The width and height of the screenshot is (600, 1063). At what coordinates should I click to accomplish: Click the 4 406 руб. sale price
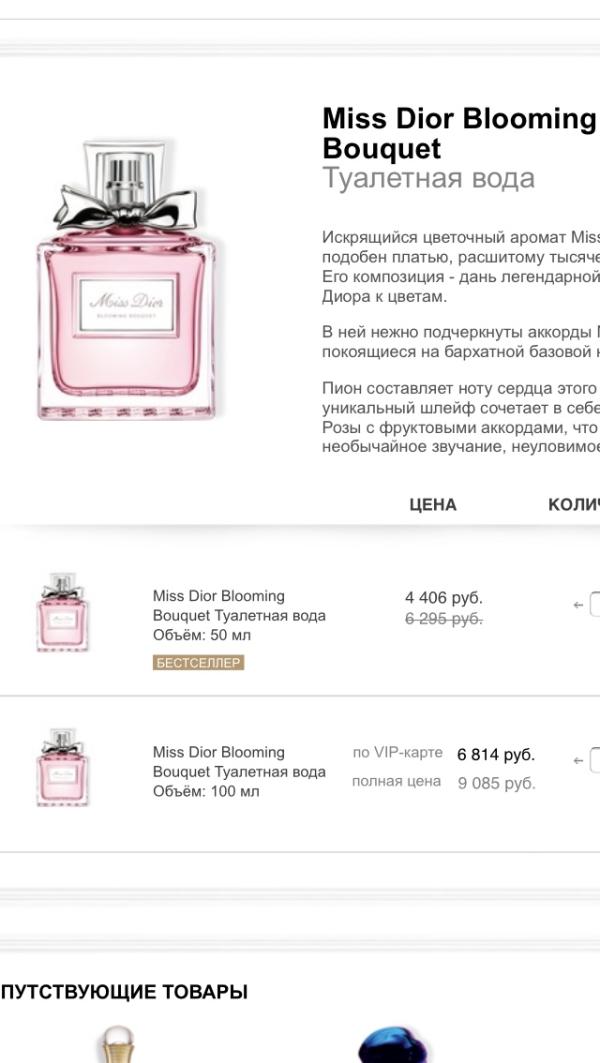443,598
